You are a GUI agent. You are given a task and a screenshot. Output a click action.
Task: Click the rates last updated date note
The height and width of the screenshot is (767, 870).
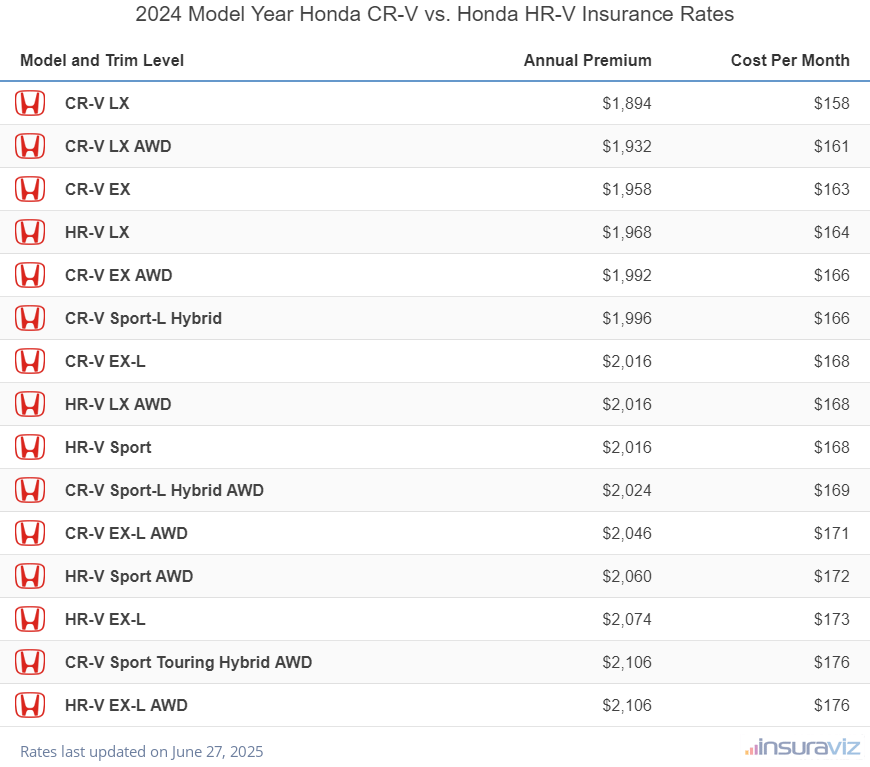pyautogui.click(x=141, y=752)
